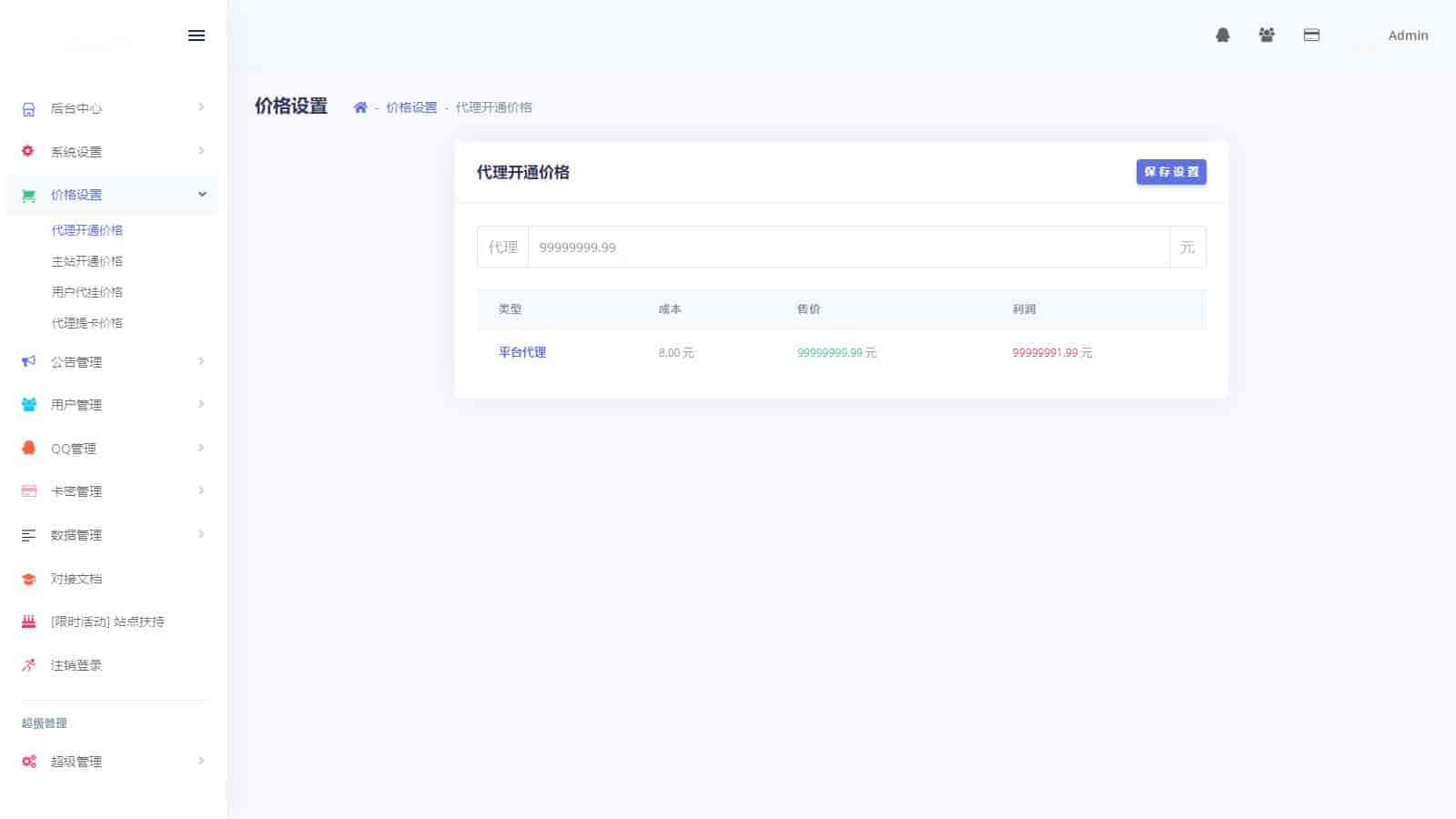Viewport: 1456px width, 819px height.
Task: Click the 8.00 元 cost value
Action: point(676,353)
